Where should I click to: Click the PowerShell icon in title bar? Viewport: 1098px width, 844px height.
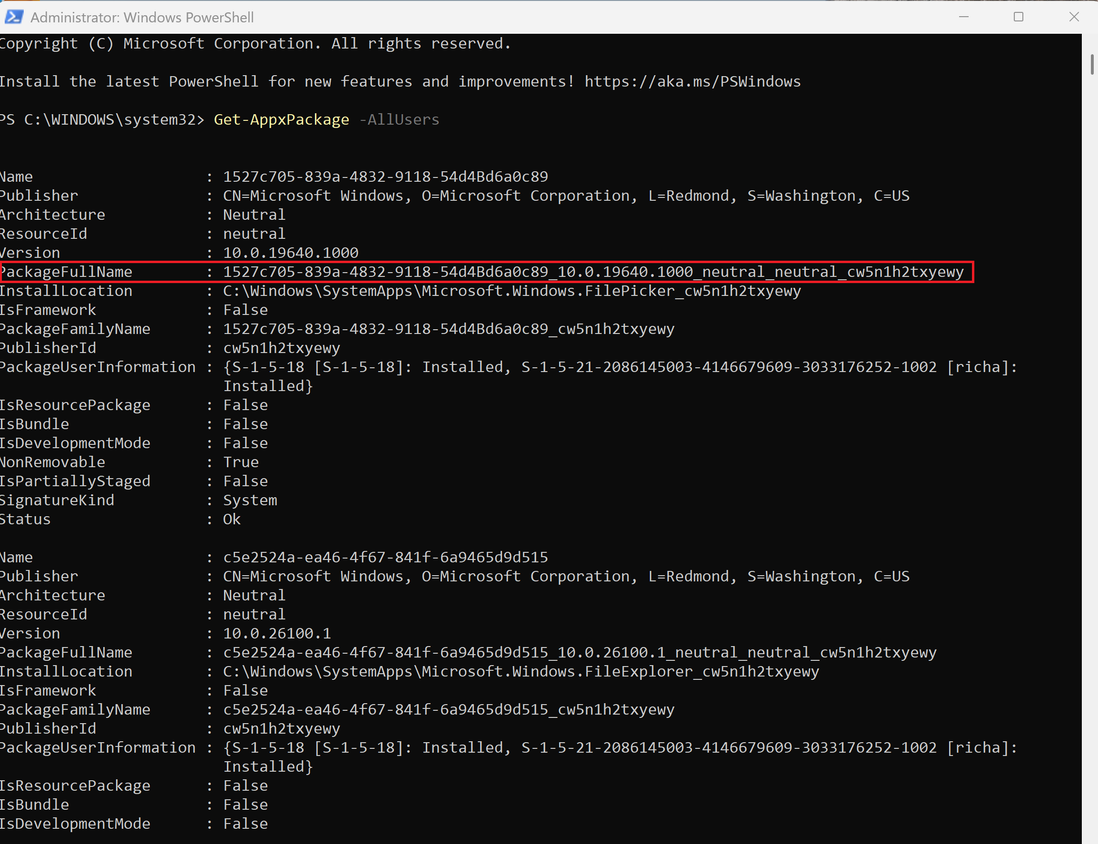(13, 17)
